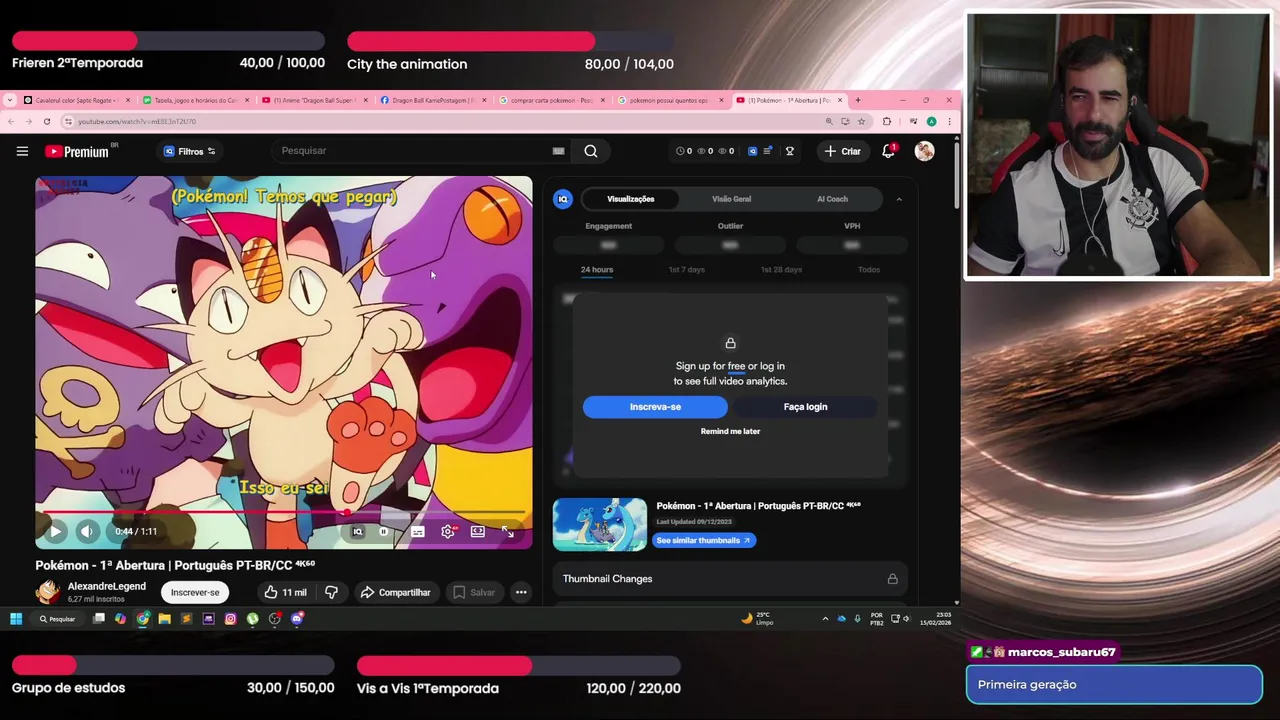1280x720 pixels.
Task: Open the Criar create menu
Action: point(842,151)
